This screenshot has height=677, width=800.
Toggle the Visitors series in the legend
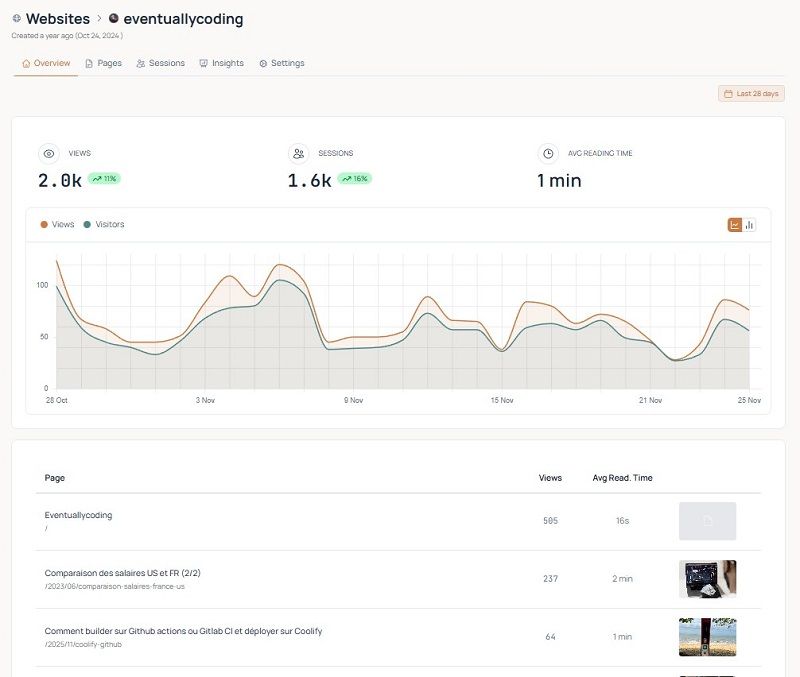pyautogui.click(x=102, y=224)
